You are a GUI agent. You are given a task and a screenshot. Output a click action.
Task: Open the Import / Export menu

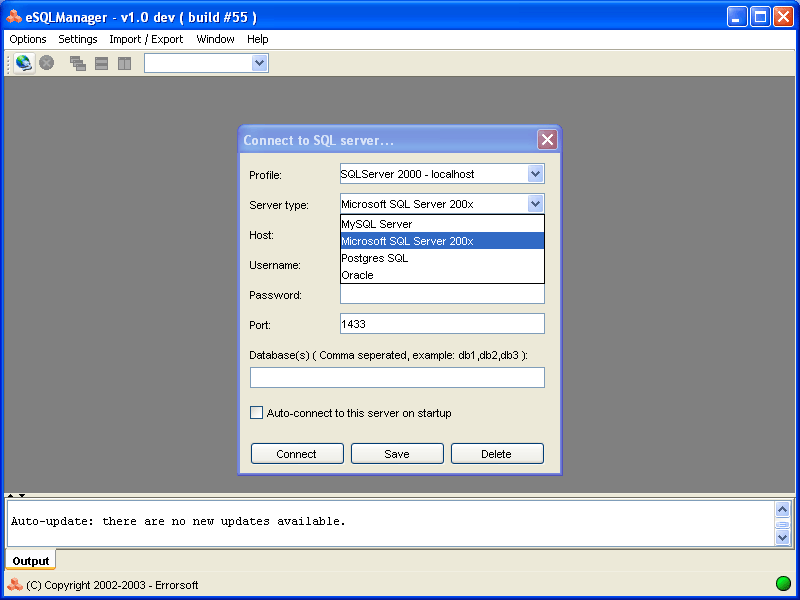[x=146, y=39]
